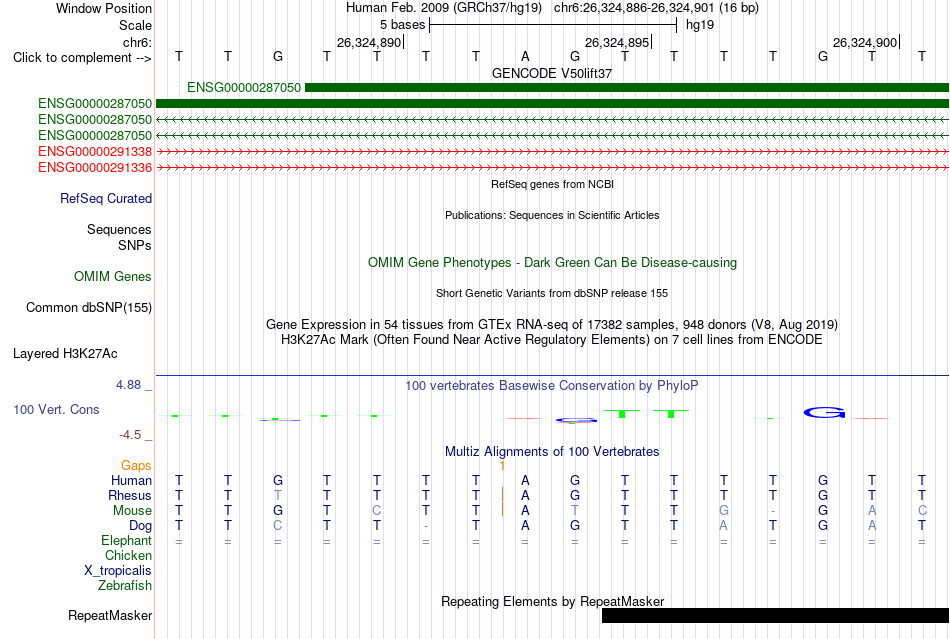Click 'Short Genetic Variants from dbSNP release 155'
Viewport: 950px width, 639px height.
[x=552, y=293]
